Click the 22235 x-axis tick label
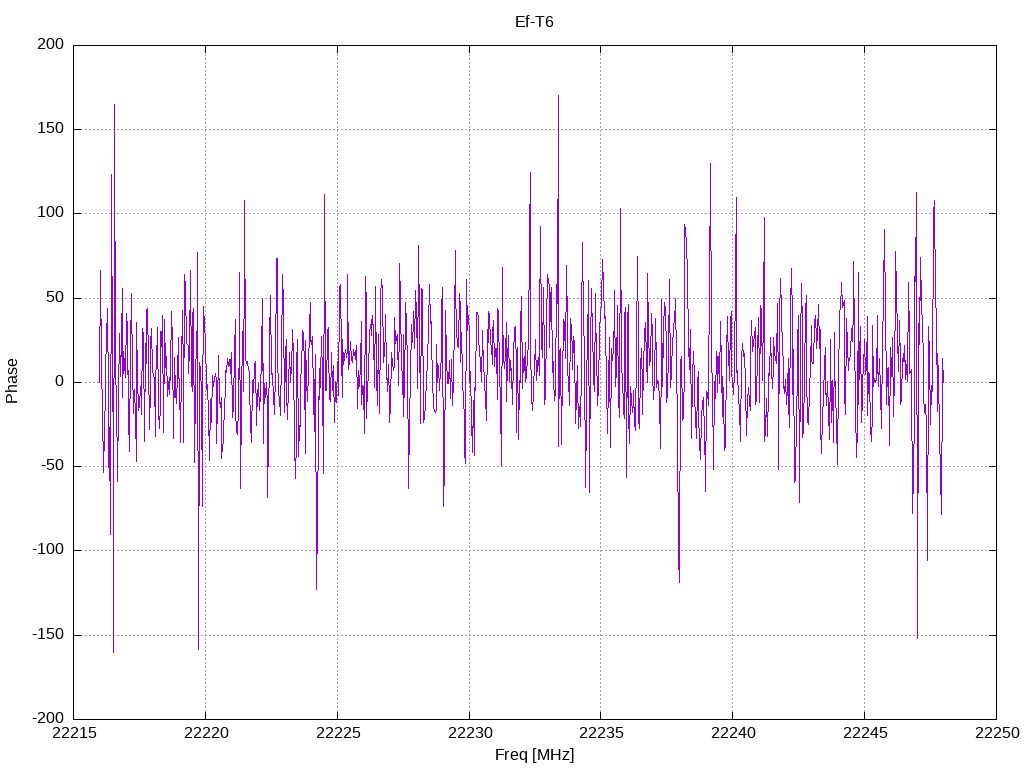This screenshot has width=1024, height=768. 601,733
